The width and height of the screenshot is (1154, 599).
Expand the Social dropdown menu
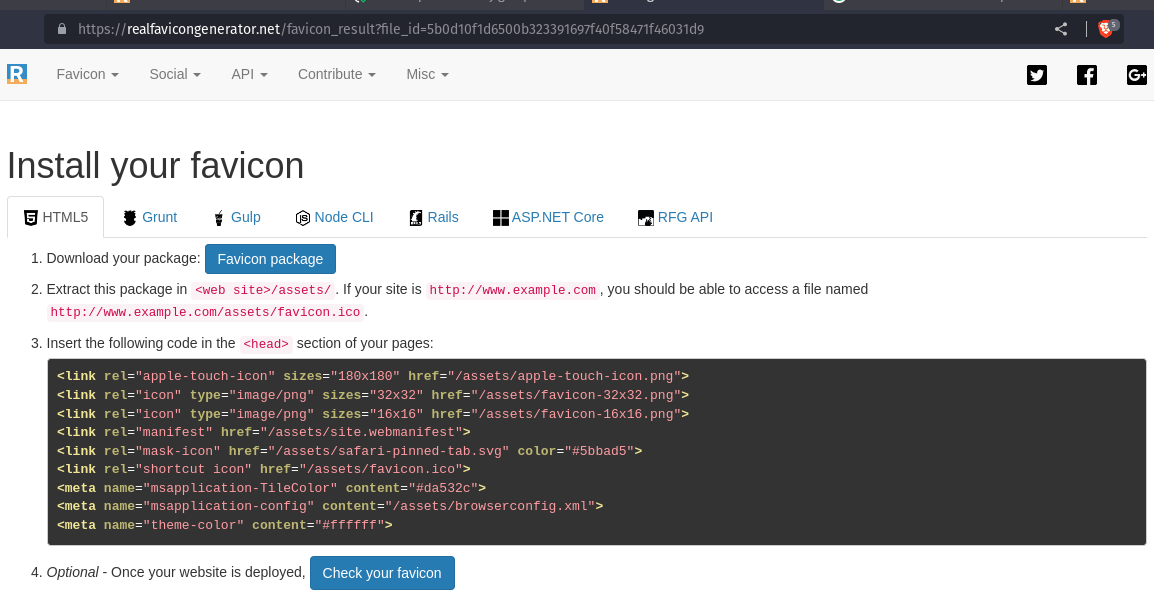point(175,74)
